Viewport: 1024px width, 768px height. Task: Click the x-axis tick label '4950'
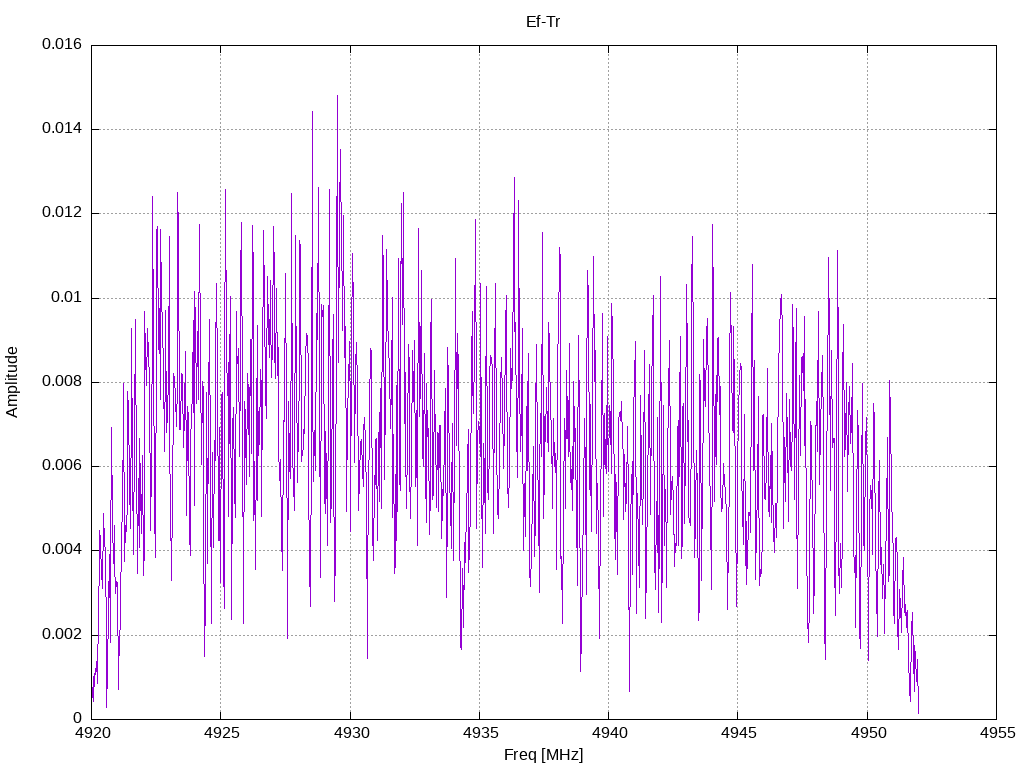click(x=867, y=733)
